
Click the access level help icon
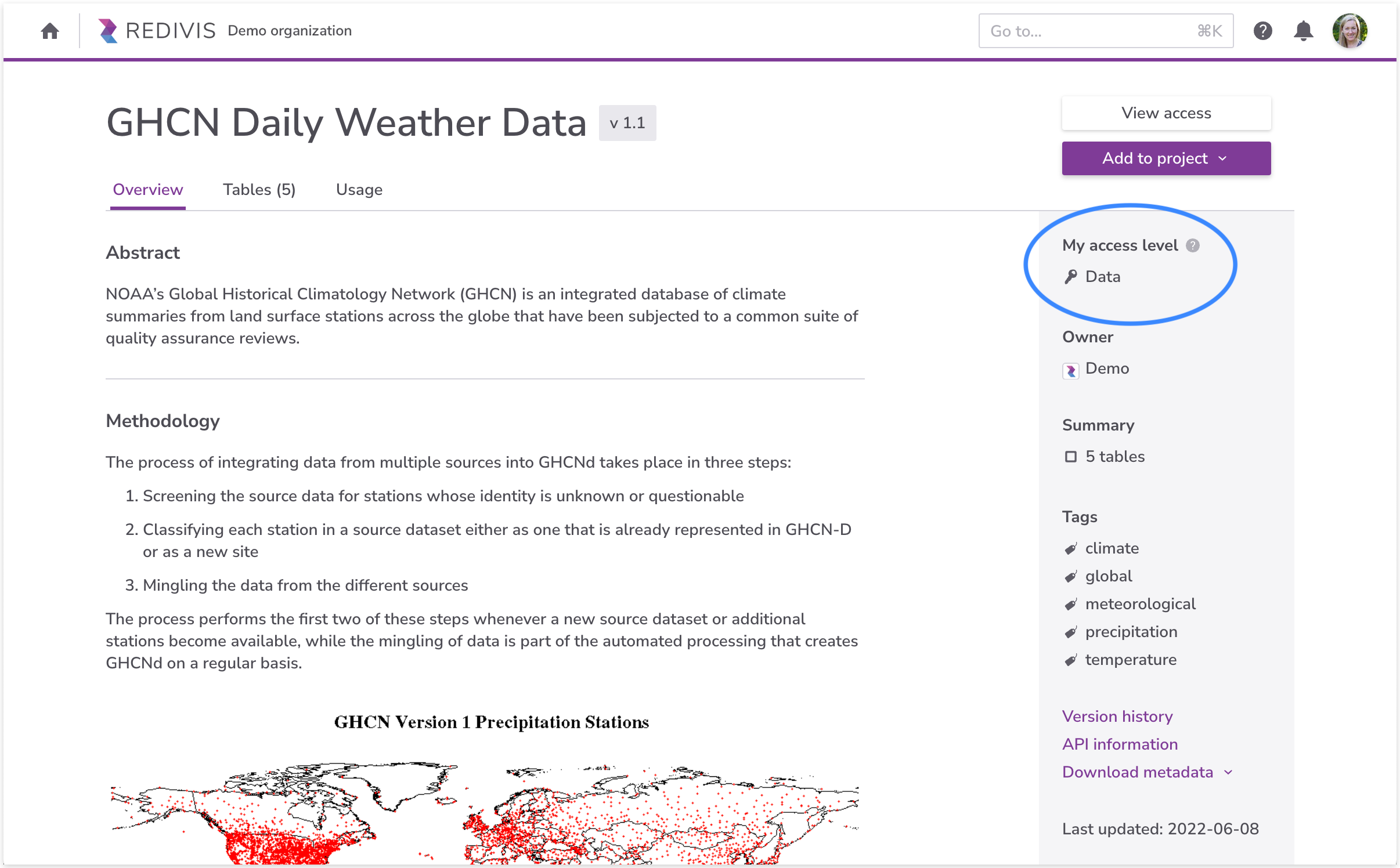point(1192,245)
